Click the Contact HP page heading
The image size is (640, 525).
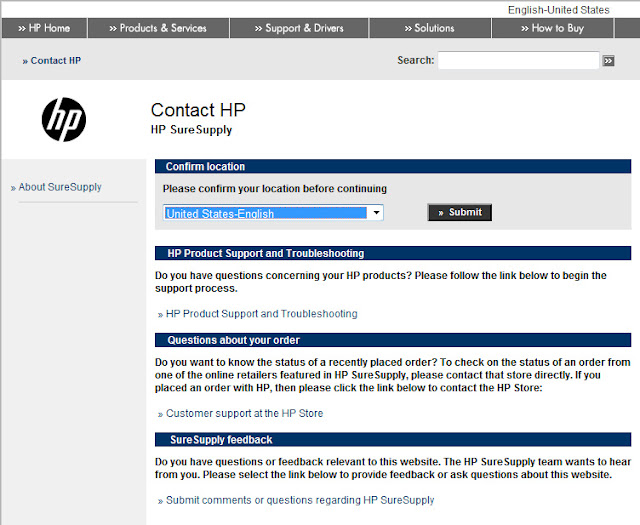(198, 110)
